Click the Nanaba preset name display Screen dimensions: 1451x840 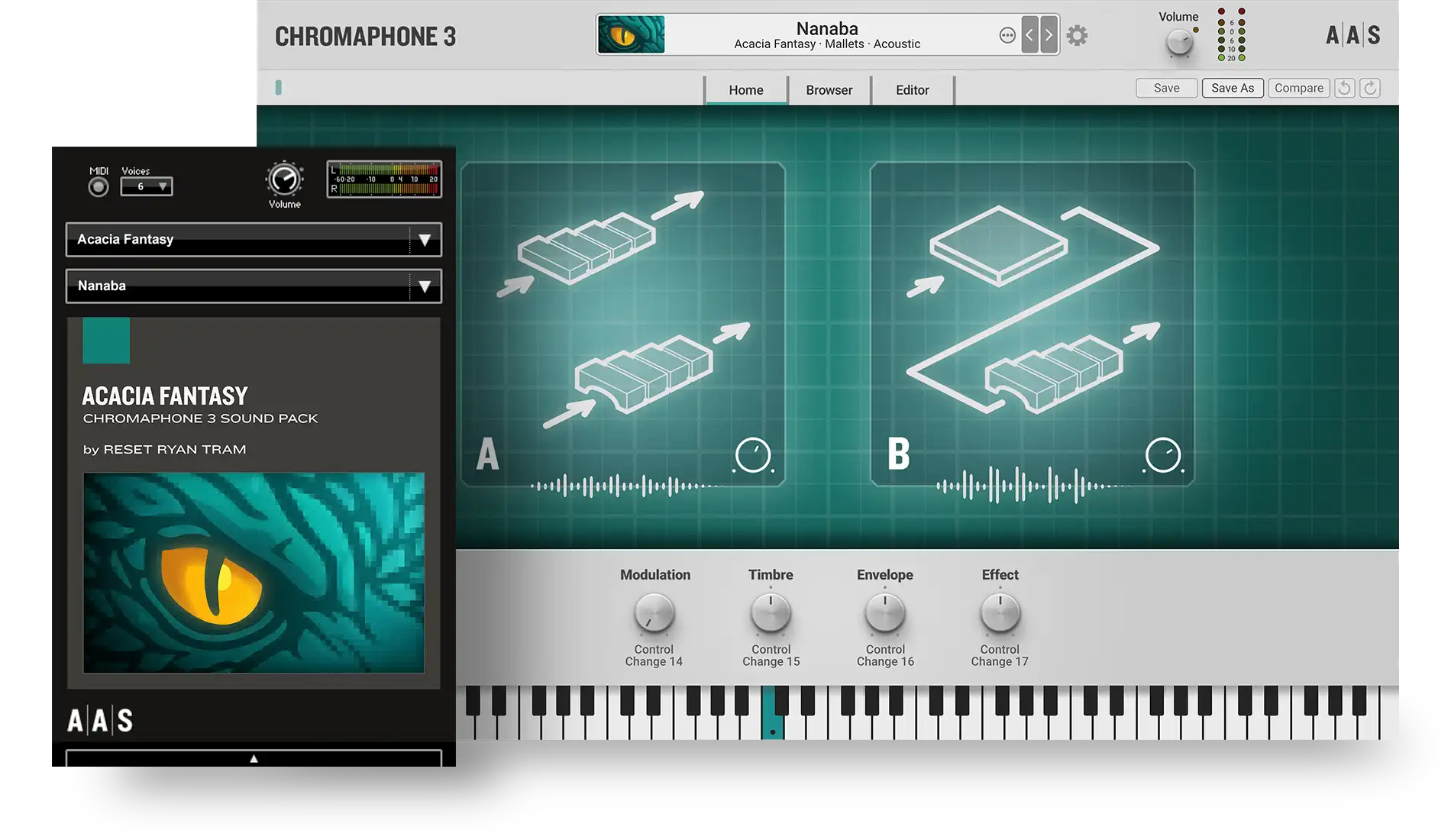pos(827,29)
